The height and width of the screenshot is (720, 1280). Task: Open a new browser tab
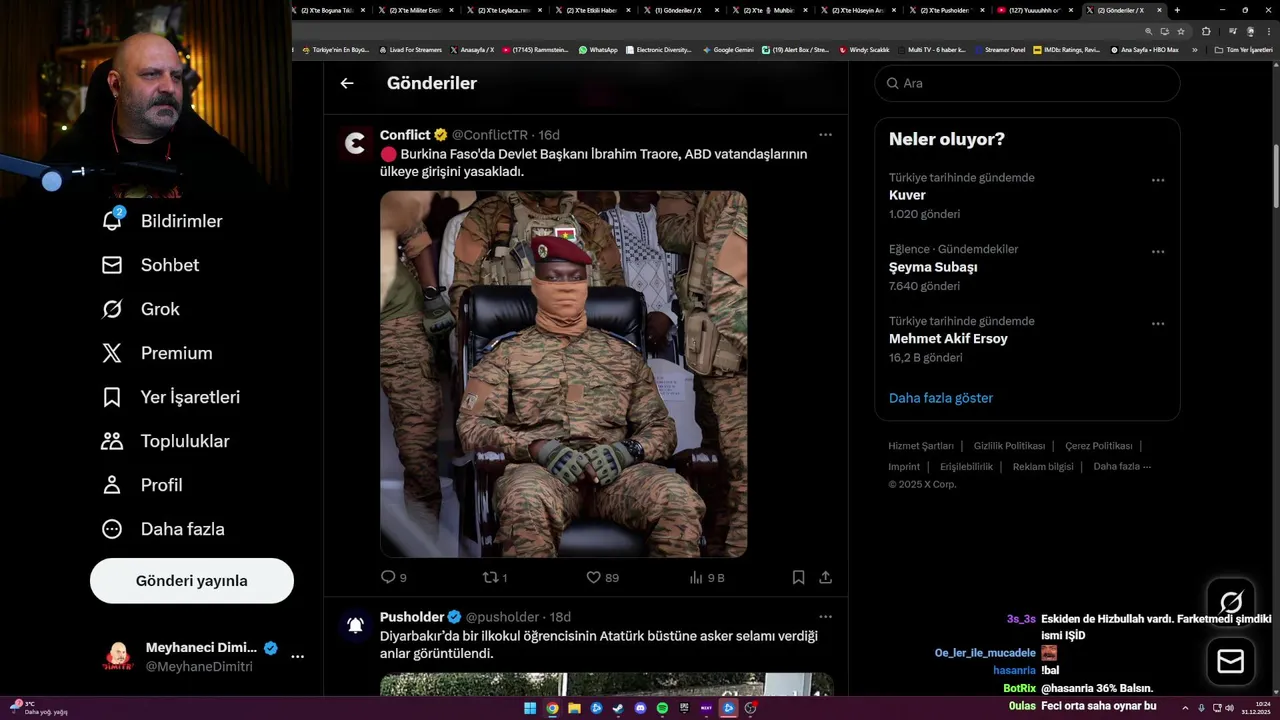point(1177,10)
